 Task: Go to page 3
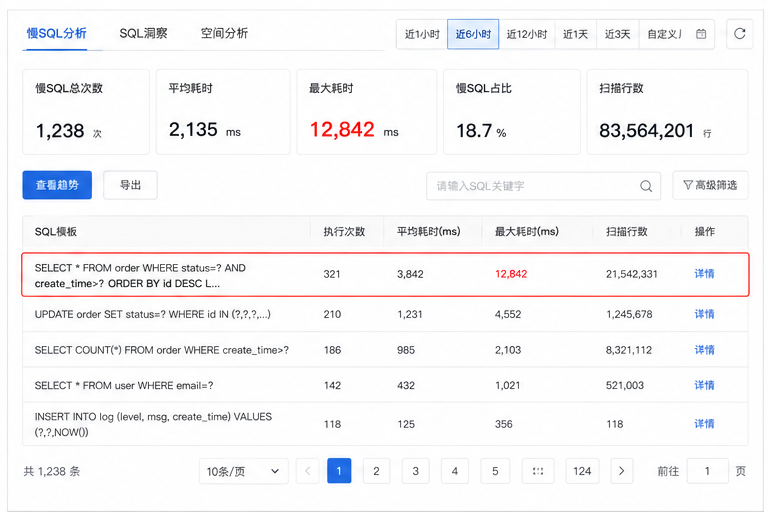(415, 471)
